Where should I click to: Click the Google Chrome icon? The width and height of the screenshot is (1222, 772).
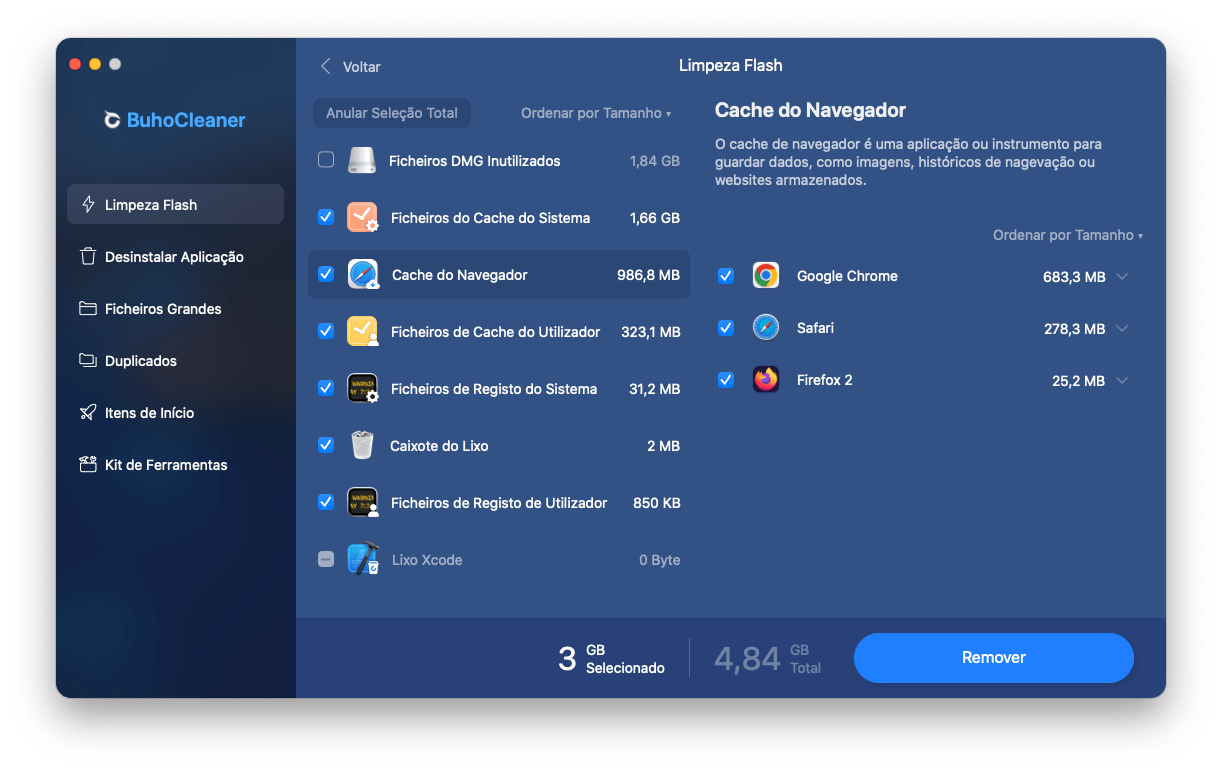766,276
